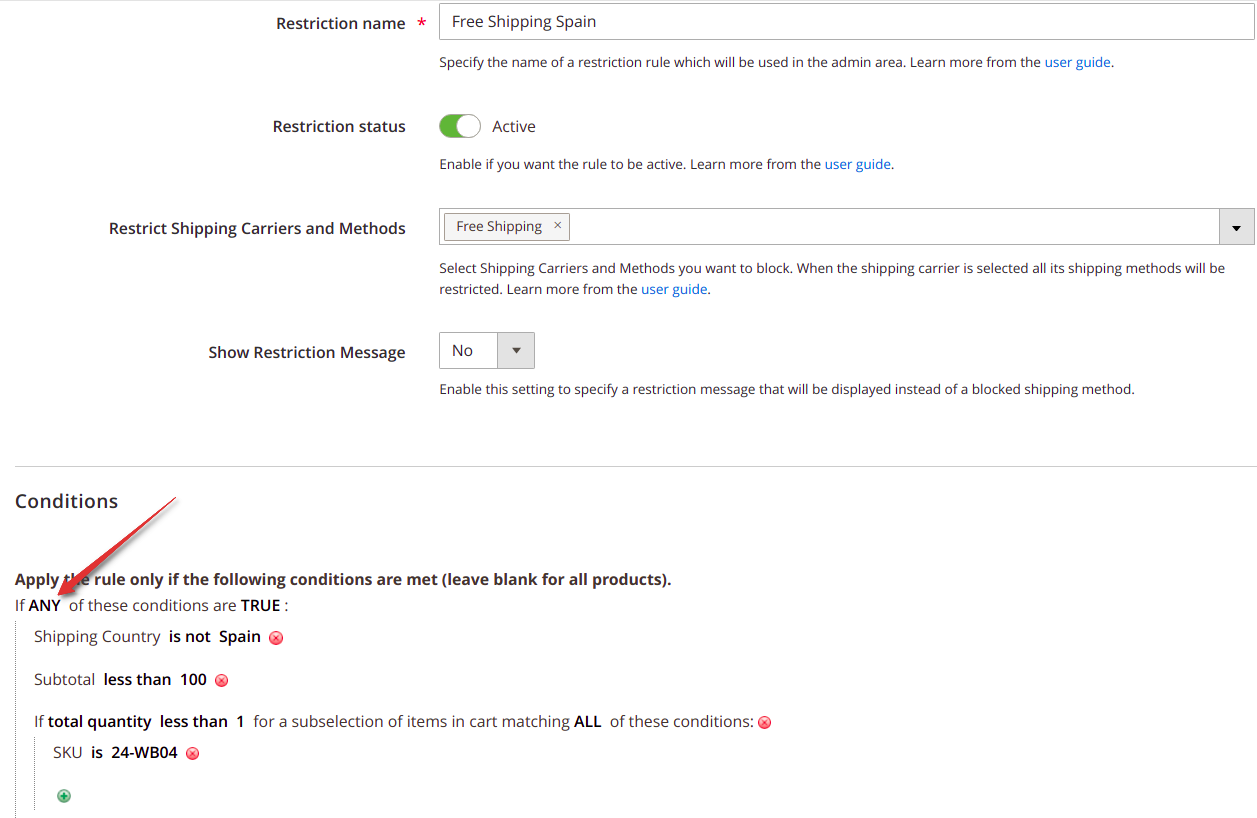The image size is (1257, 818).
Task: Open user guide link under Restriction status
Action: (x=857, y=164)
